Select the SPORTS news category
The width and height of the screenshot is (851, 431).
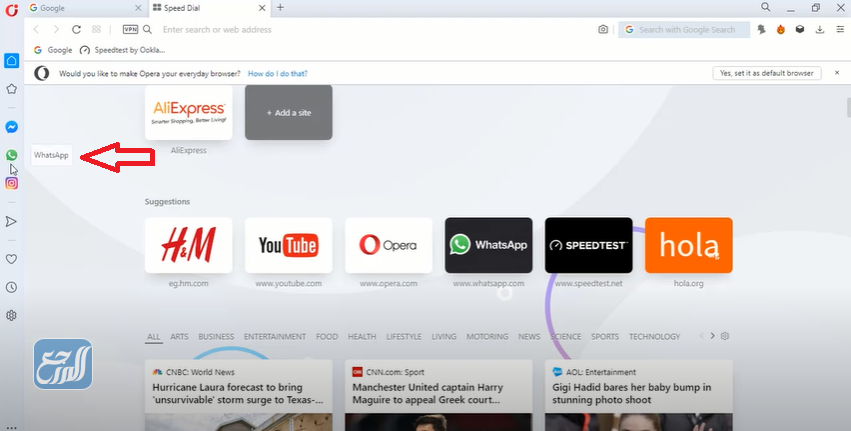[x=605, y=337]
